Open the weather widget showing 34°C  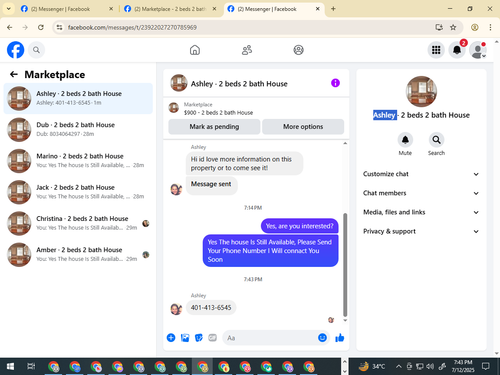point(372,366)
